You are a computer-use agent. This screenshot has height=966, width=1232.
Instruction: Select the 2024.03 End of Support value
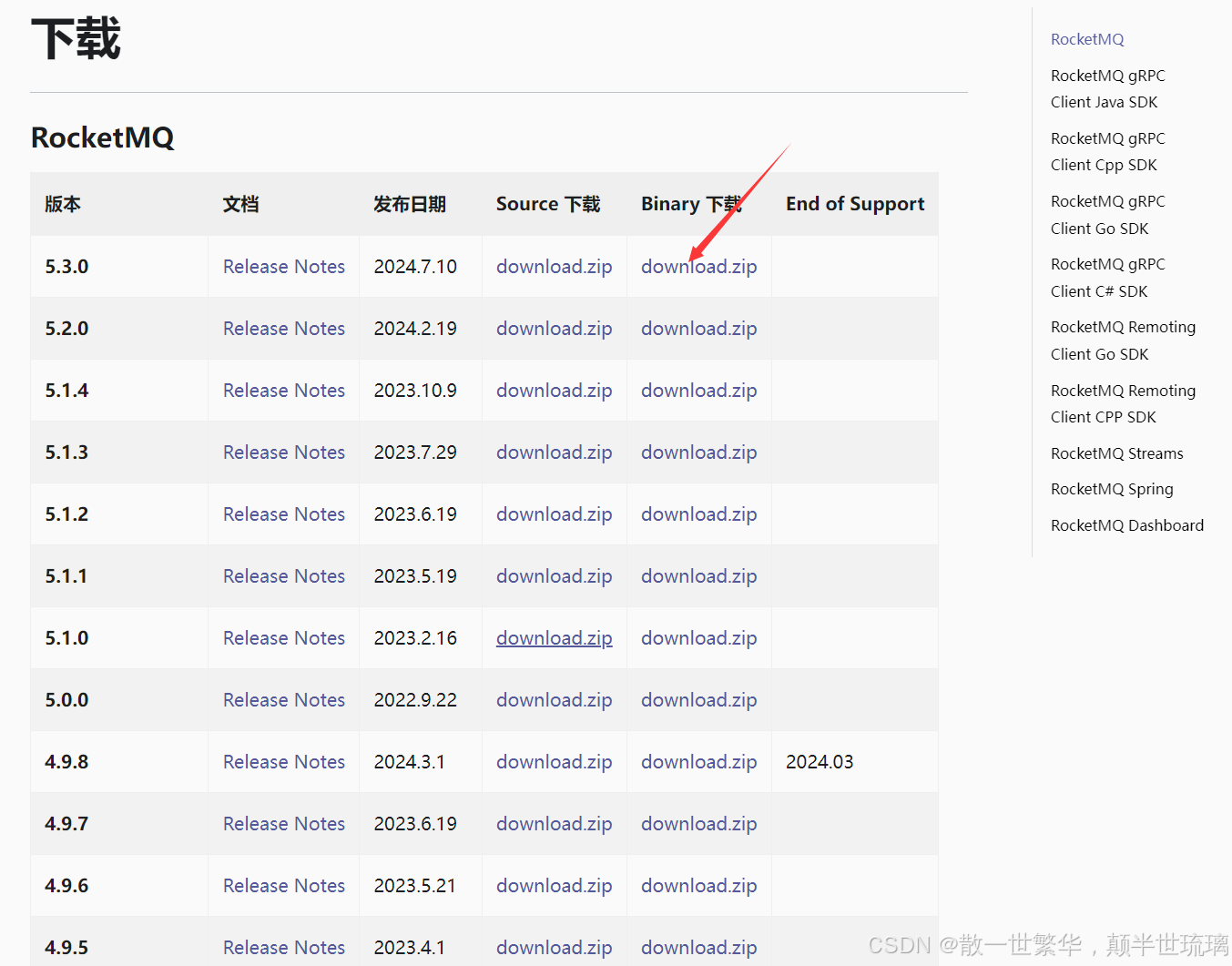point(820,762)
